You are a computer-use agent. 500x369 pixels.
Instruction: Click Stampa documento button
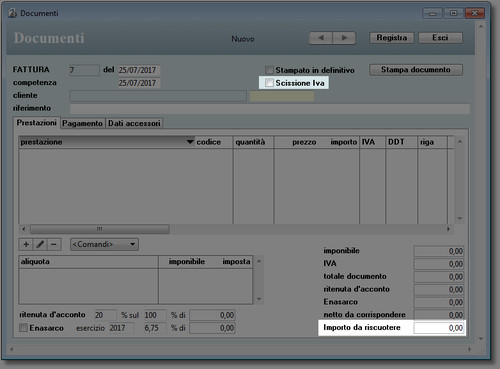tap(416, 70)
